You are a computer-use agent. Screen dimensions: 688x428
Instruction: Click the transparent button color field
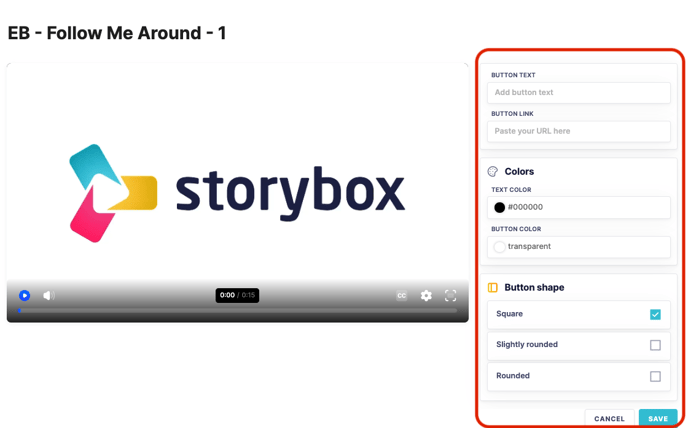[578, 247]
